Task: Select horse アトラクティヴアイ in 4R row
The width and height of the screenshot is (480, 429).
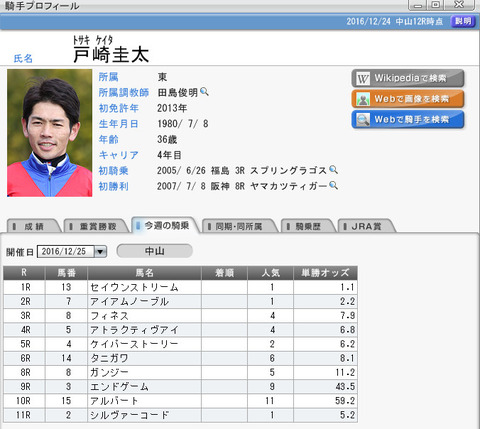Action: [134, 330]
